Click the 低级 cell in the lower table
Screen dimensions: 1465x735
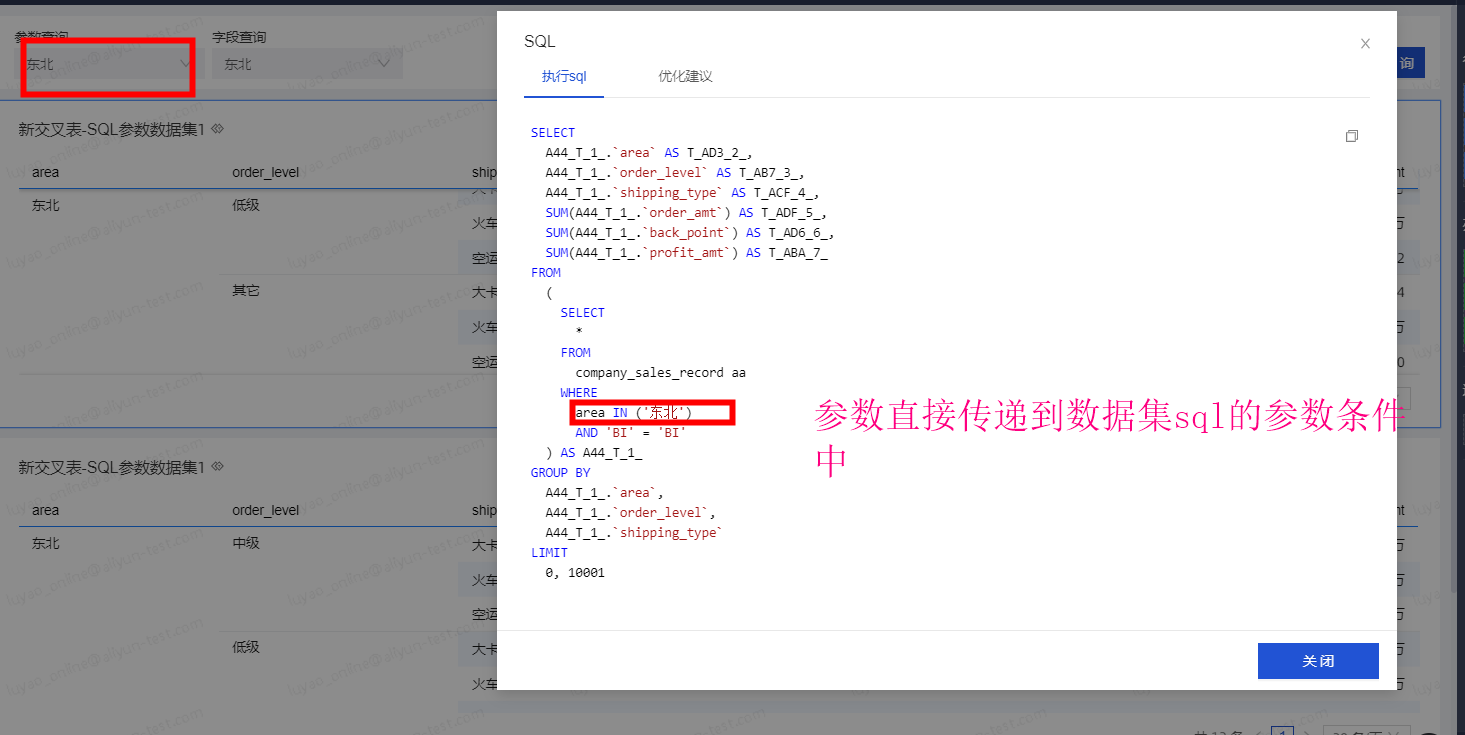(246, 647)
